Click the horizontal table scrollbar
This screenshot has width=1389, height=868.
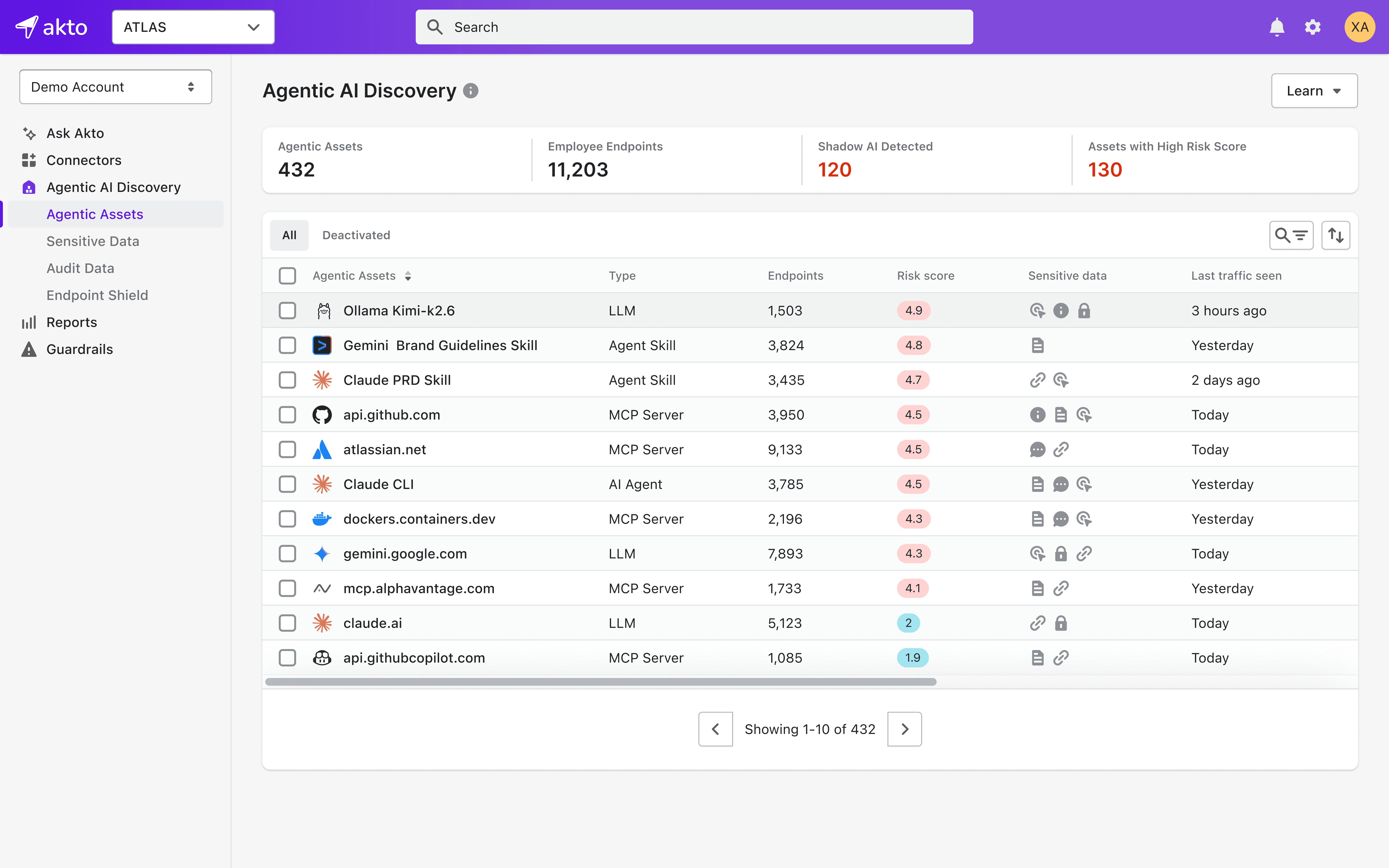tap(600, 682)
